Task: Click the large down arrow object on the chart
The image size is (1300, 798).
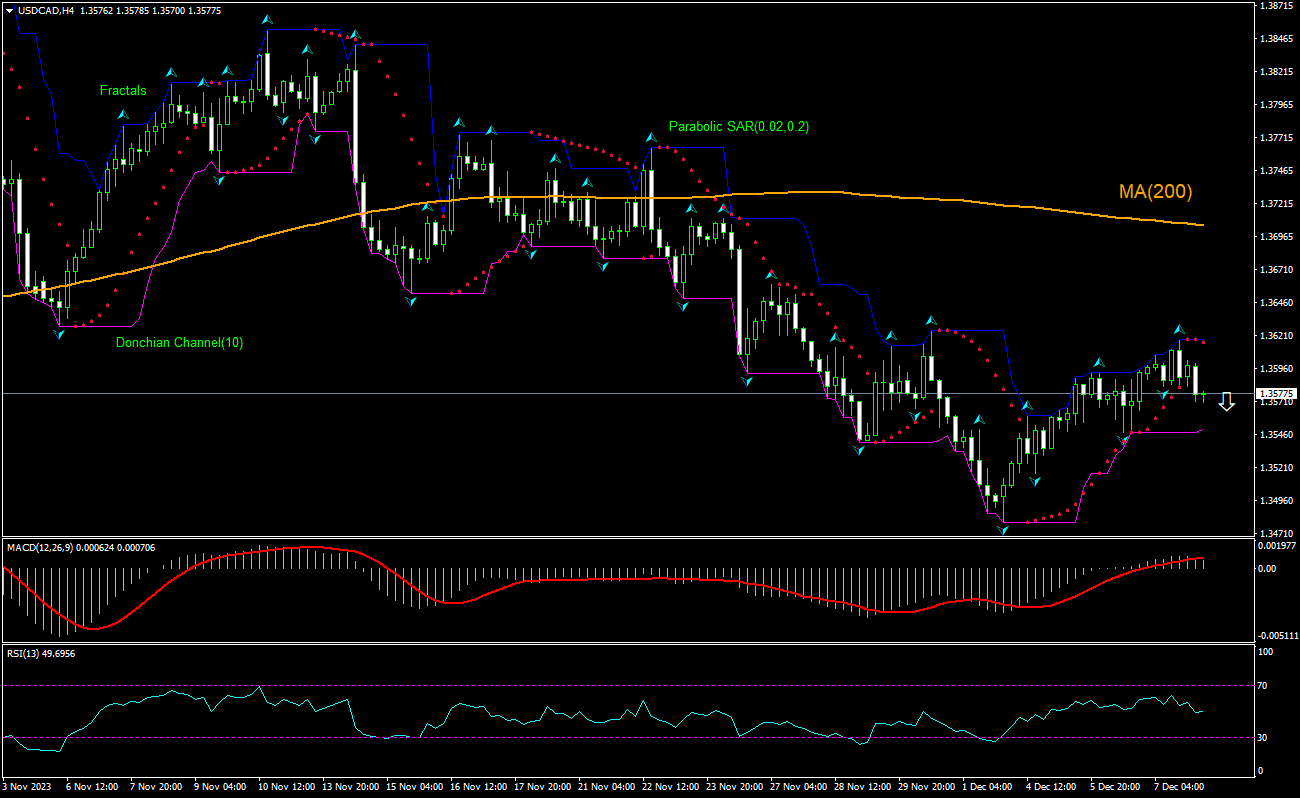Action: pos(1227,402)
